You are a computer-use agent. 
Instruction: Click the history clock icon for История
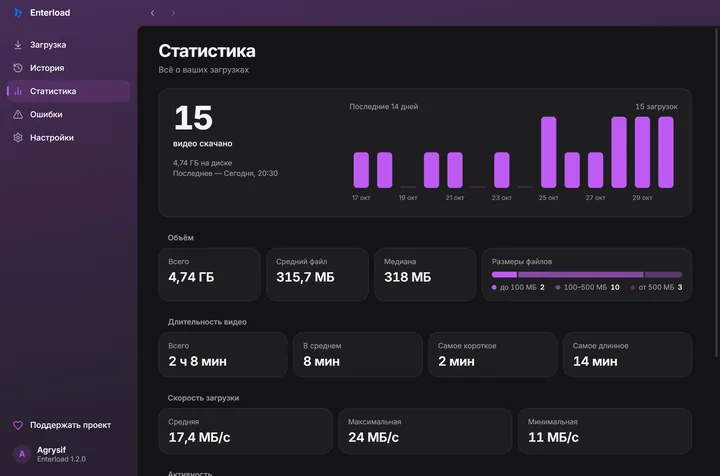(18, 68)
